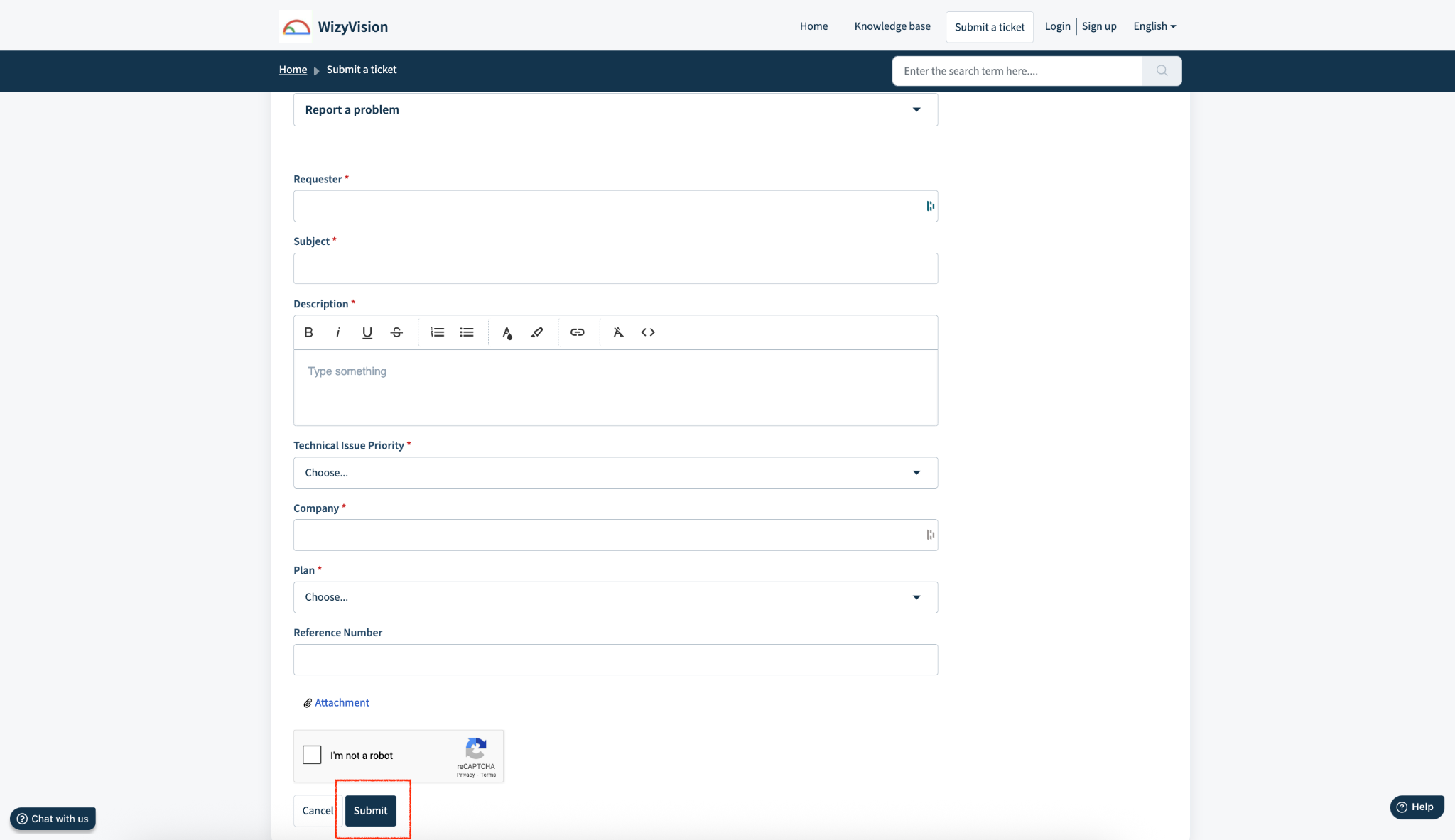Open the insert link tool
This screenshot has width=1455, height=840.
pos(578,332)
